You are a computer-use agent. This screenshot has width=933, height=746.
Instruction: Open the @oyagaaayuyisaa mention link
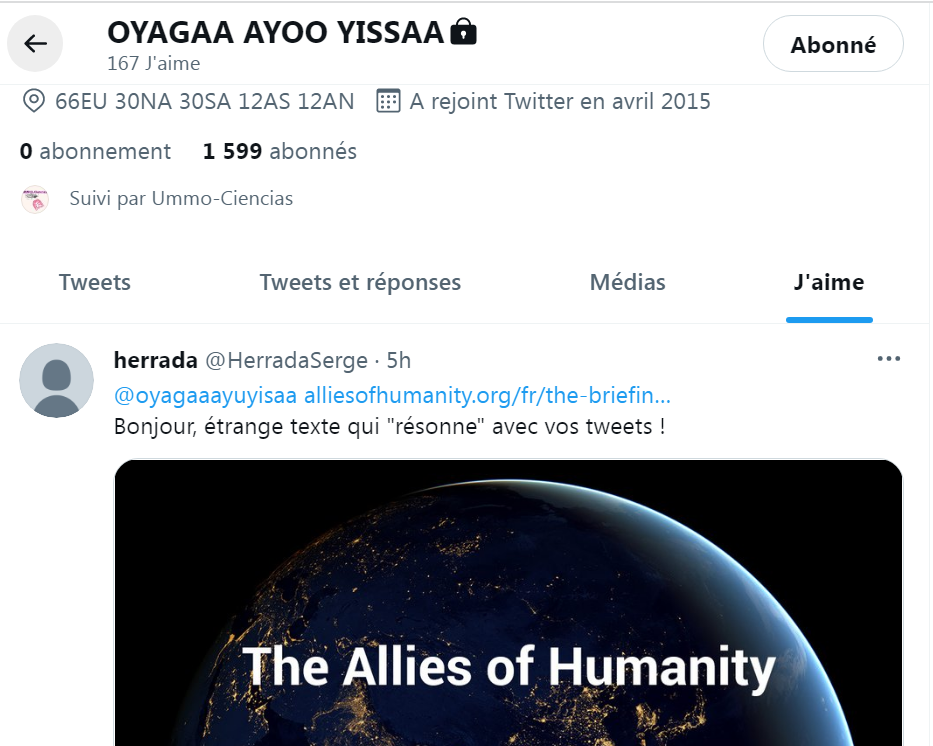point(205,395)
